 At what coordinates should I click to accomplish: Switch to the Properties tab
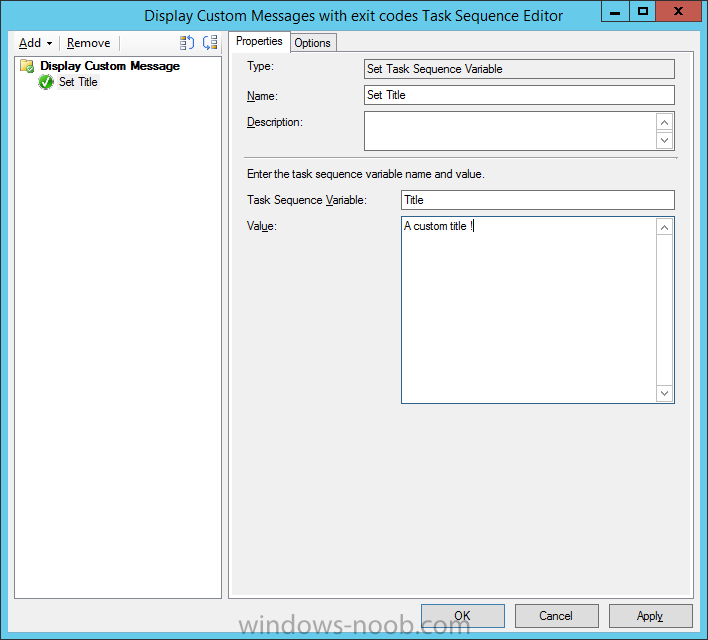click(259, 42)
